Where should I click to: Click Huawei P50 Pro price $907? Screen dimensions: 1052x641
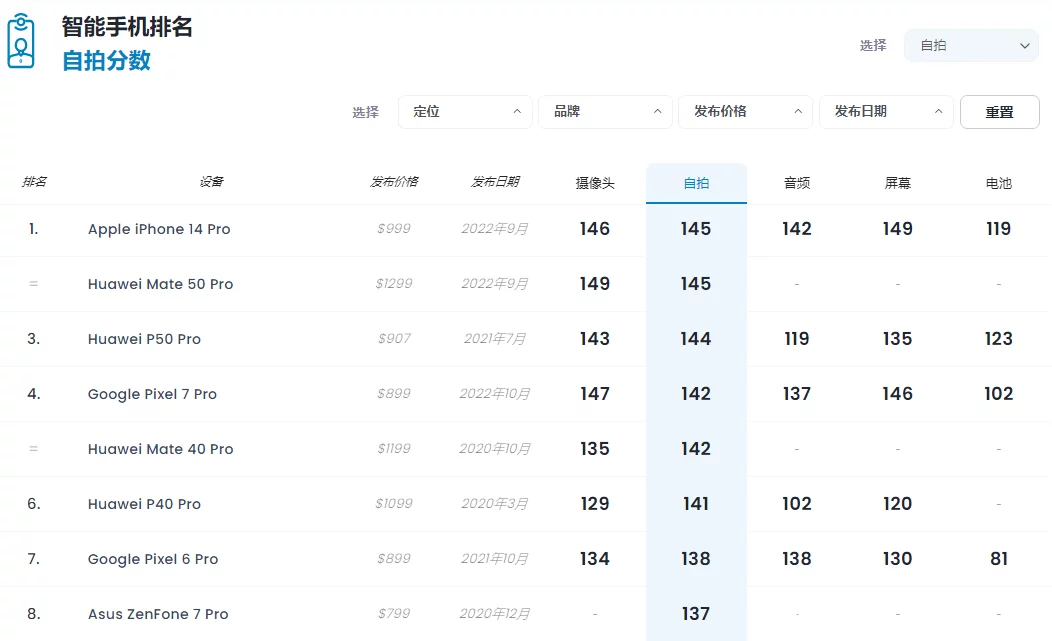point(394,339)
